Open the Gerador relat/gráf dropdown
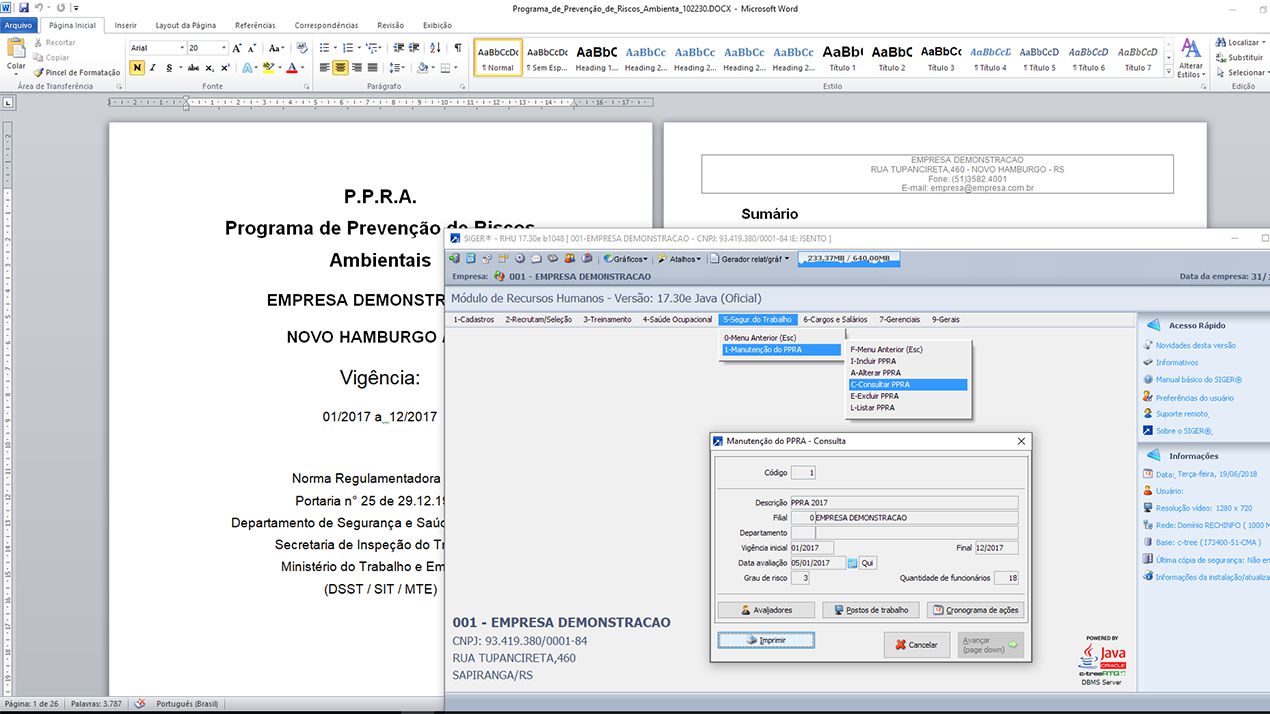The image size is (1270, 714). coord(750,259)
